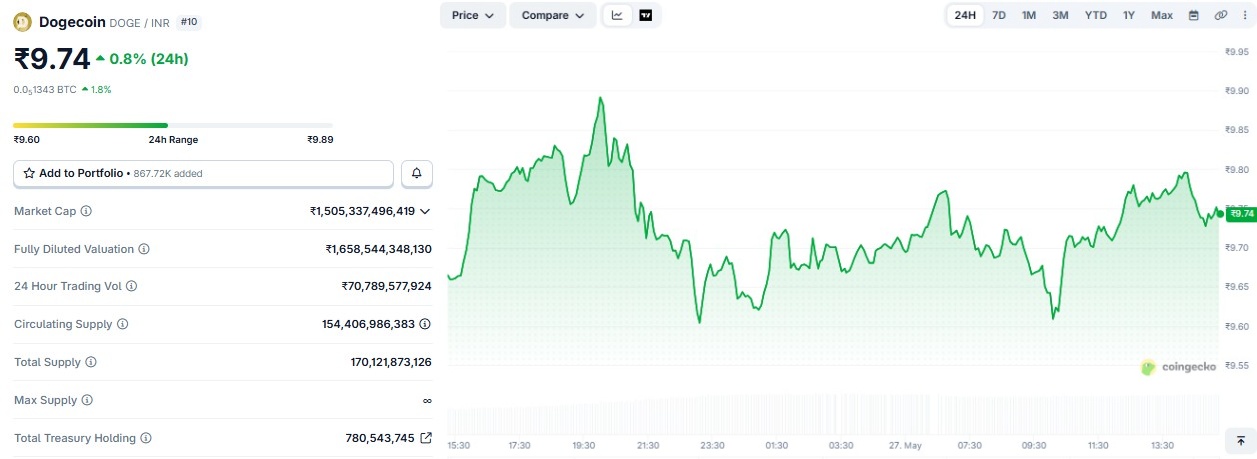Open the Price dropdown
Image resolution: width=1257 pixels, height=459 pixels.
tap(473, 15)
